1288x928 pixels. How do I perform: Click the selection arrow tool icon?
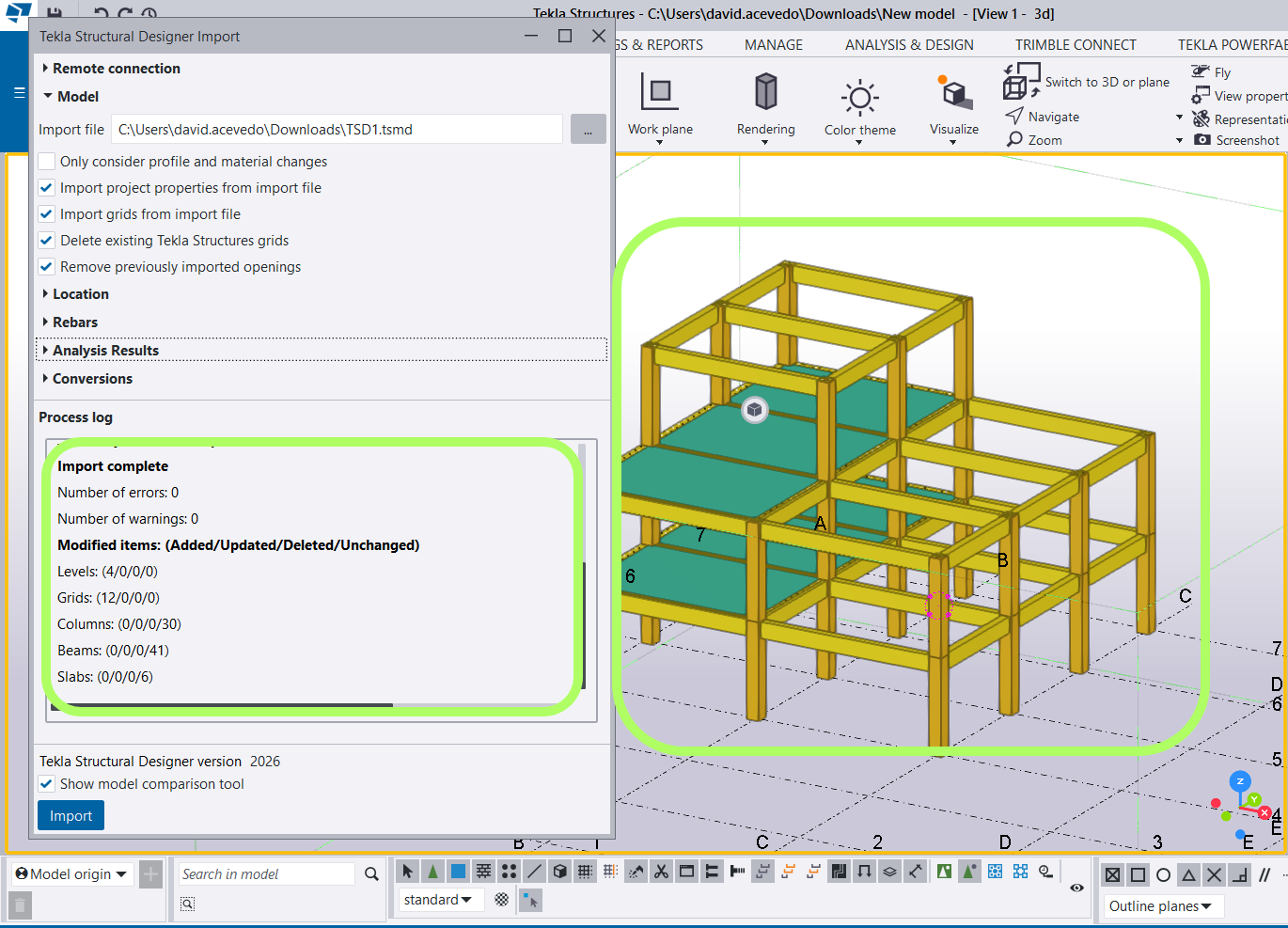click(407, 872)
